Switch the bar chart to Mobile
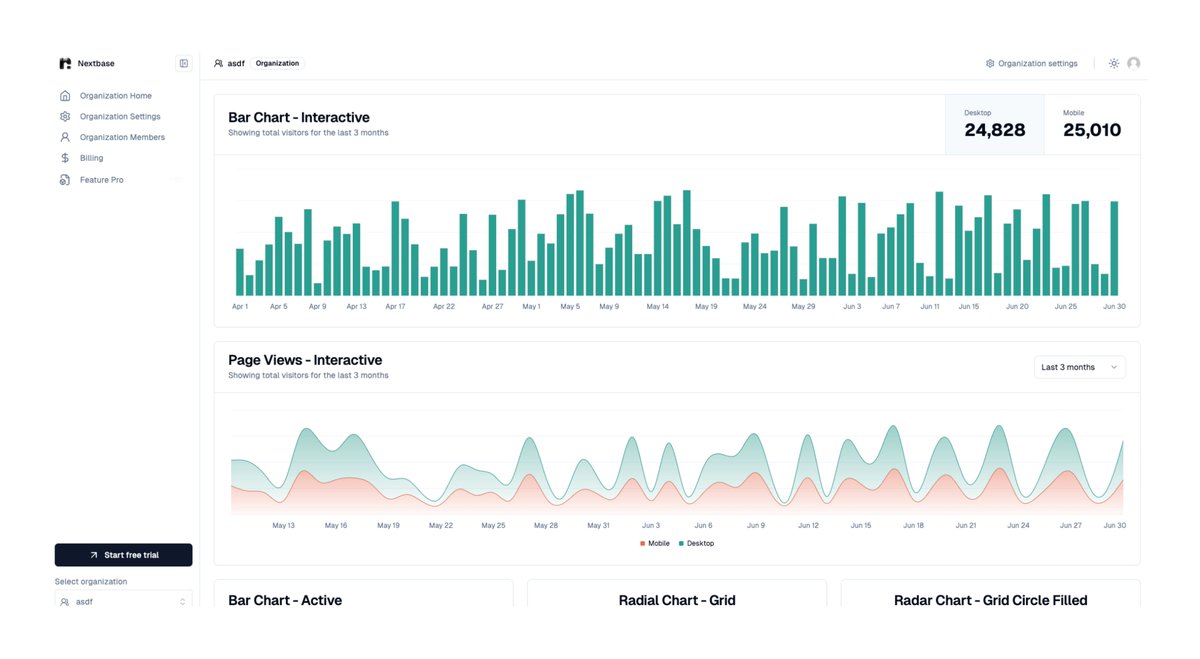 [x=1092, y=125]
